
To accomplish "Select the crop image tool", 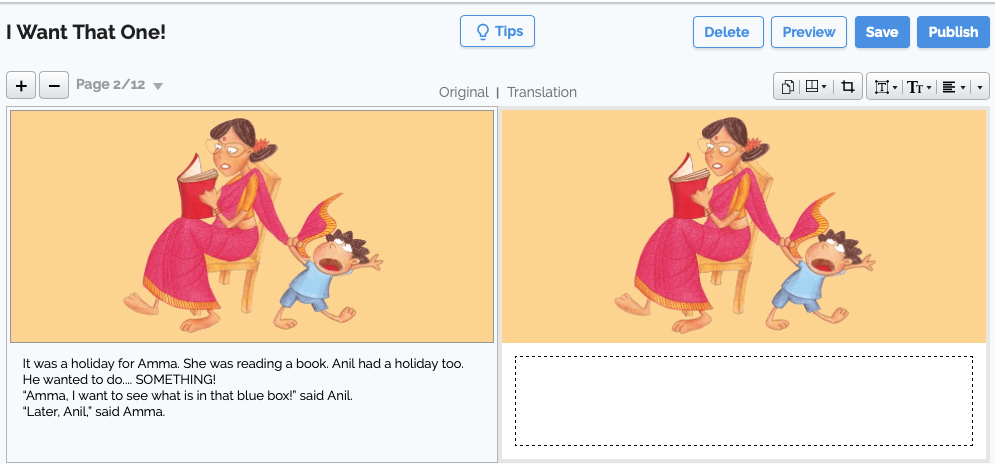I will click(x=847, y=87).
